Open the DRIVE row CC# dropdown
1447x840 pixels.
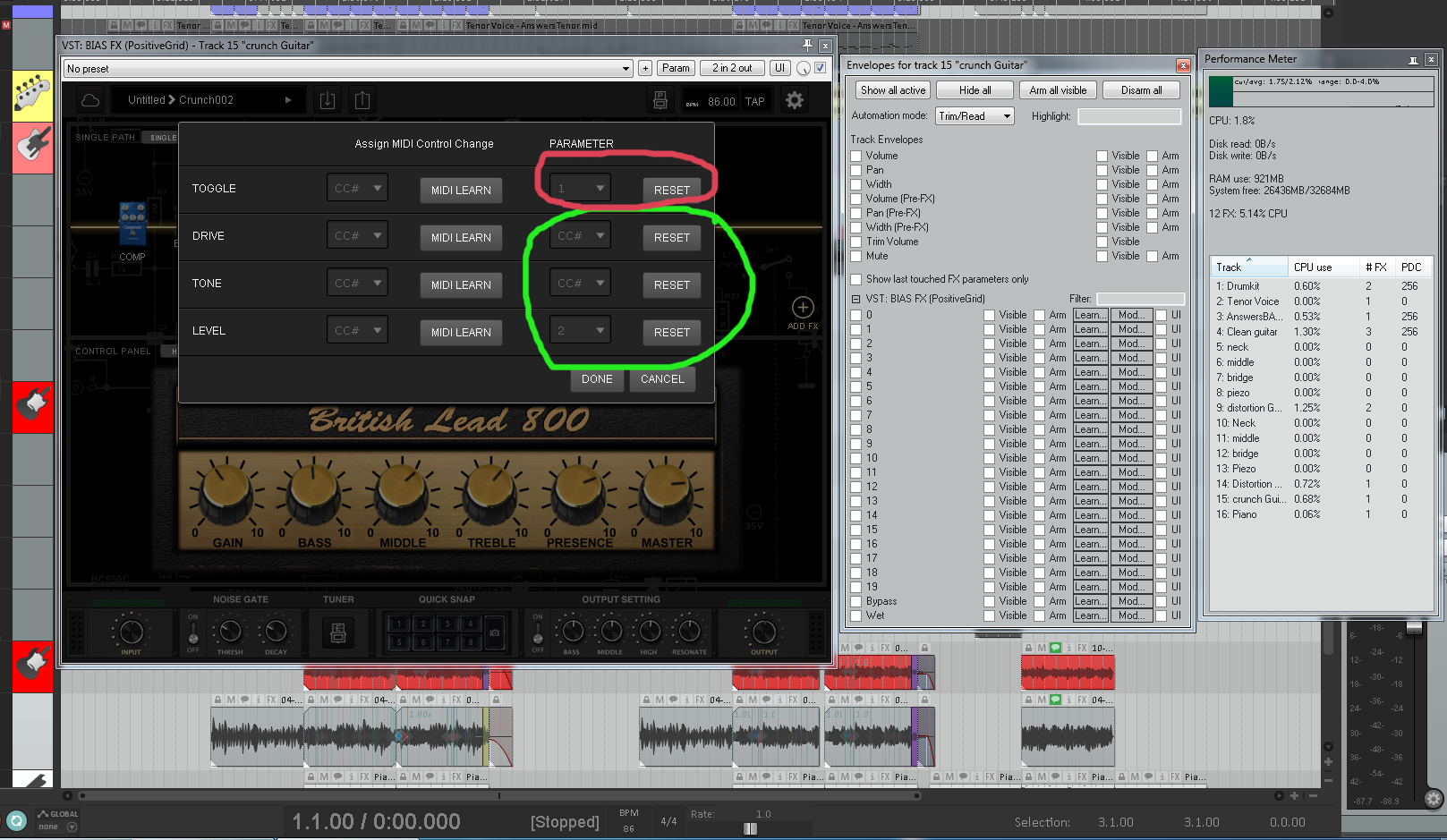[357, 236]
